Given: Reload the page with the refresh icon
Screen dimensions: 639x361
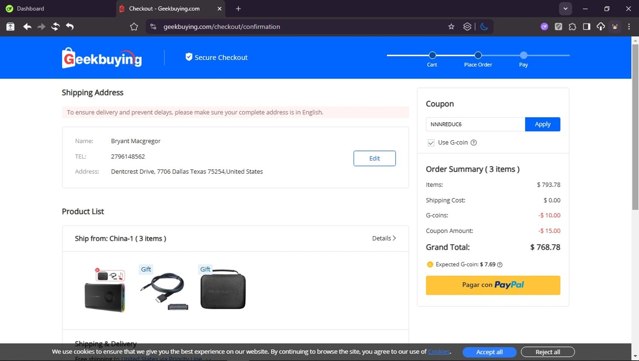Looking at the screenshot, I should coord(55,27).
